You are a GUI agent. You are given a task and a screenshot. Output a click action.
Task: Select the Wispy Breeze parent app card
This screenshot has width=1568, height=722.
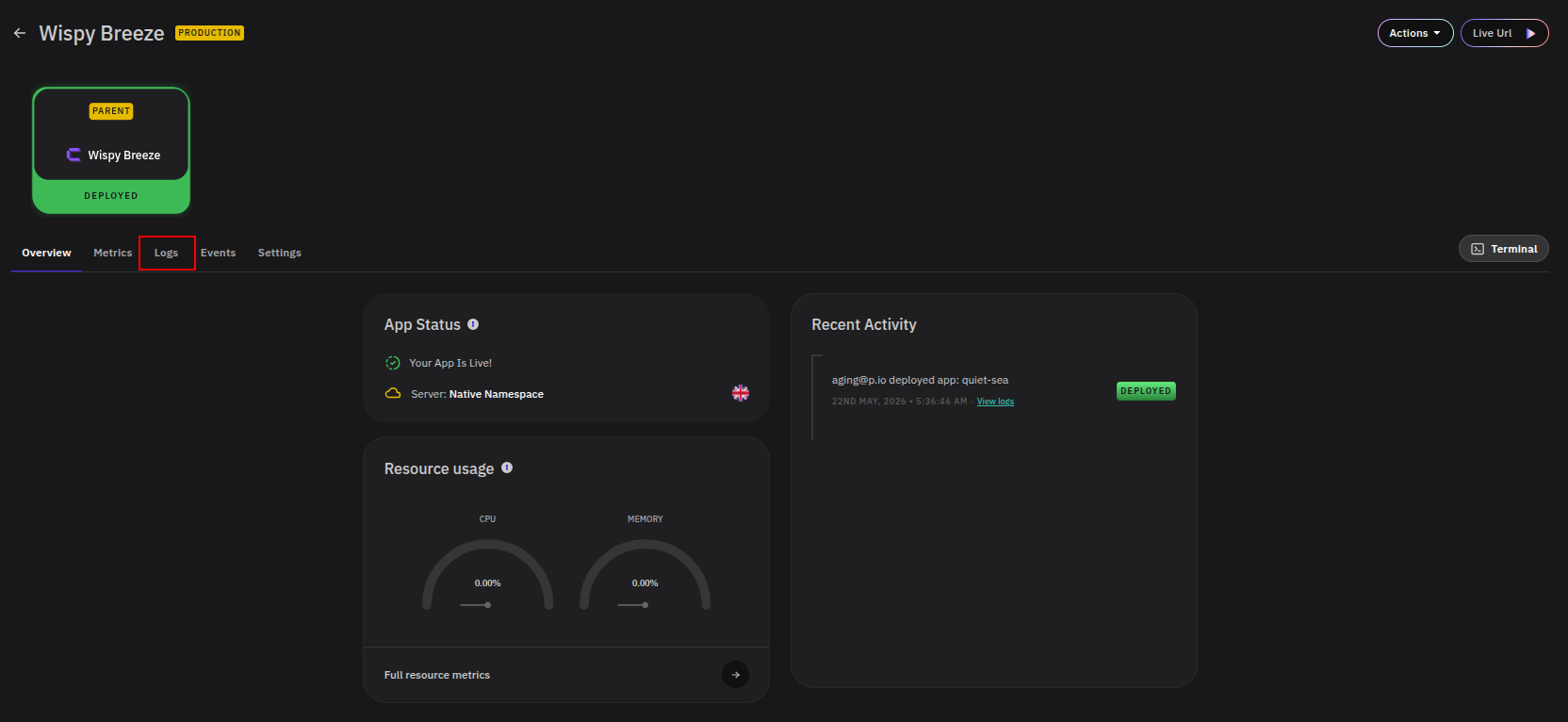coord(111,151)
